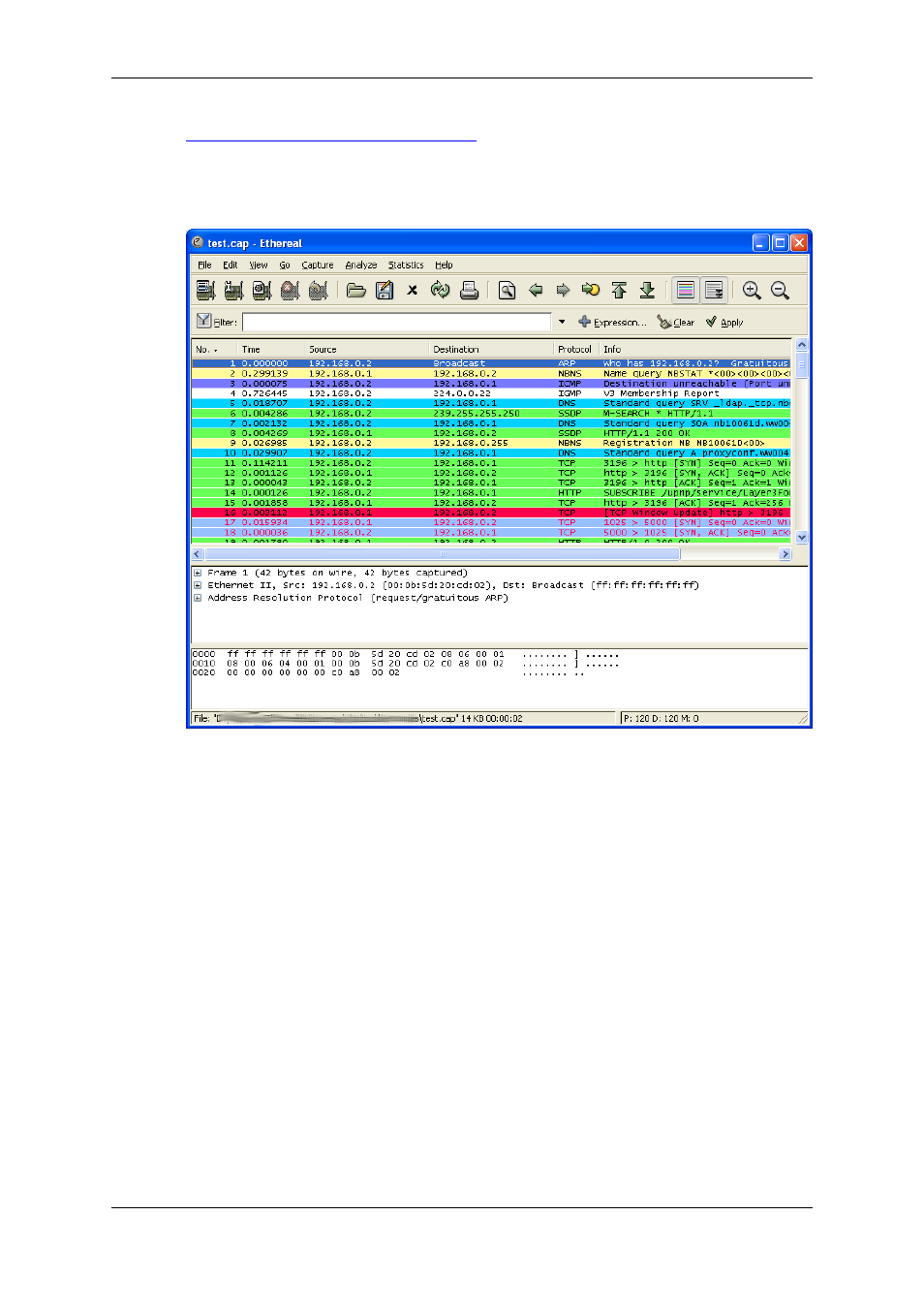Save capture file with floppy icon

click(385, 290)
